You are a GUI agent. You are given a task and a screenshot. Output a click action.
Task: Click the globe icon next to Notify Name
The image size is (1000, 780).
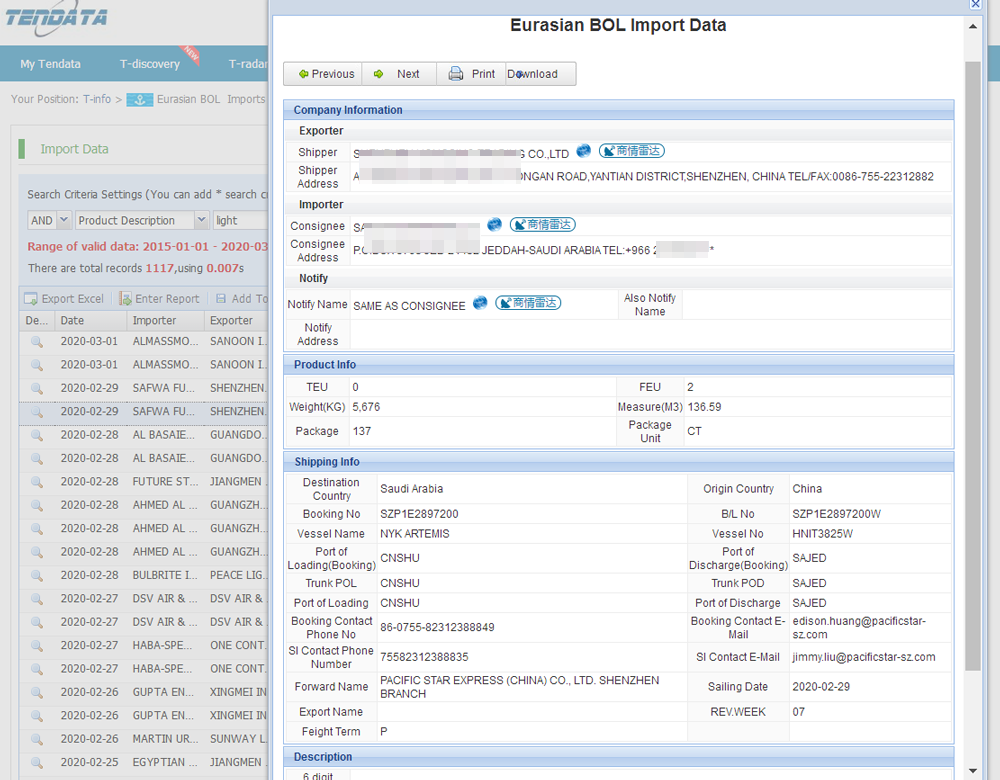pyautogui.click(x=480, y=303)
